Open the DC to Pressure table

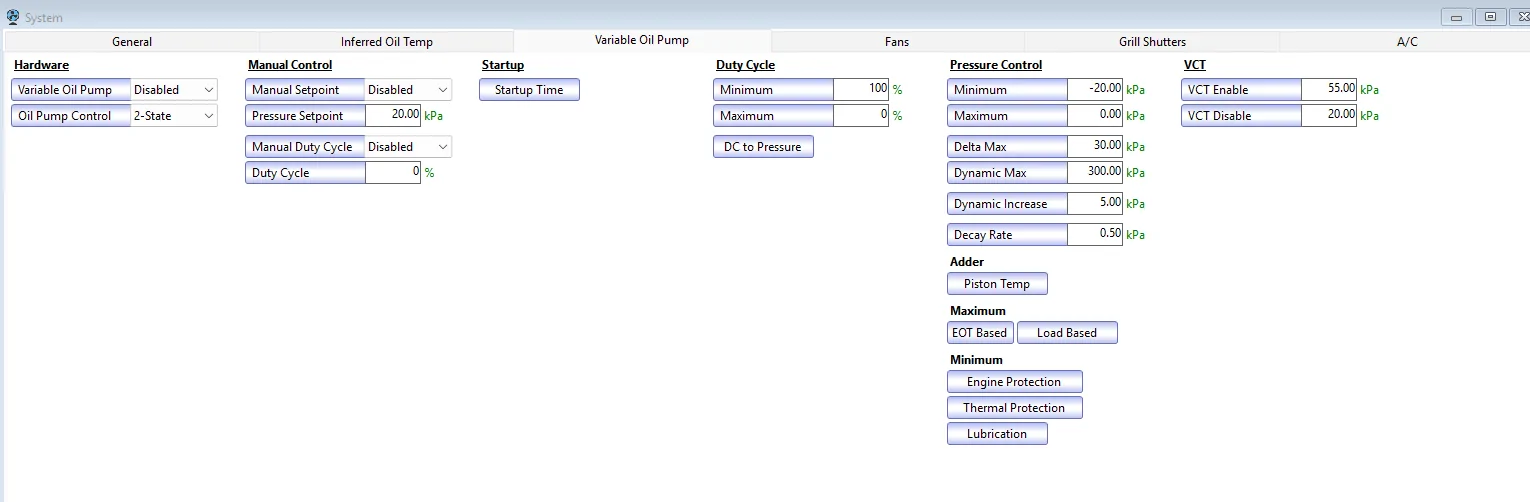tap(763, 147)
